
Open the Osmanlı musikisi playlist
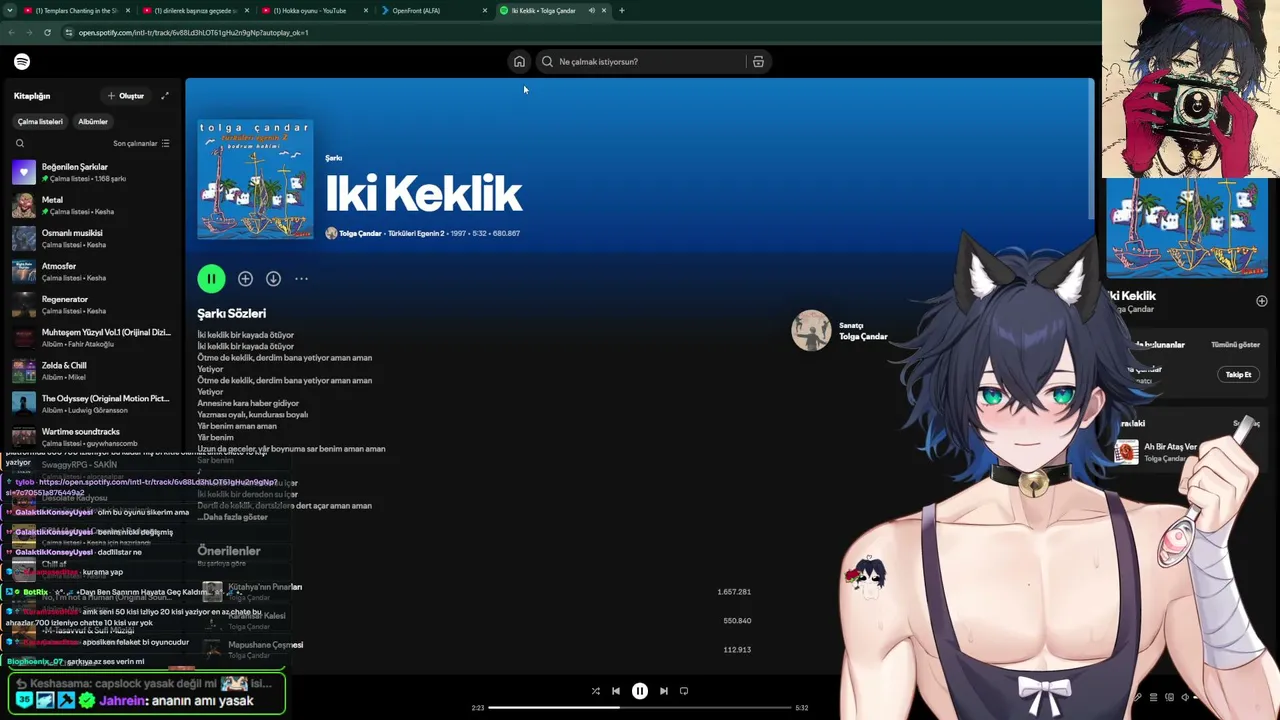click(x=92, y=238)
